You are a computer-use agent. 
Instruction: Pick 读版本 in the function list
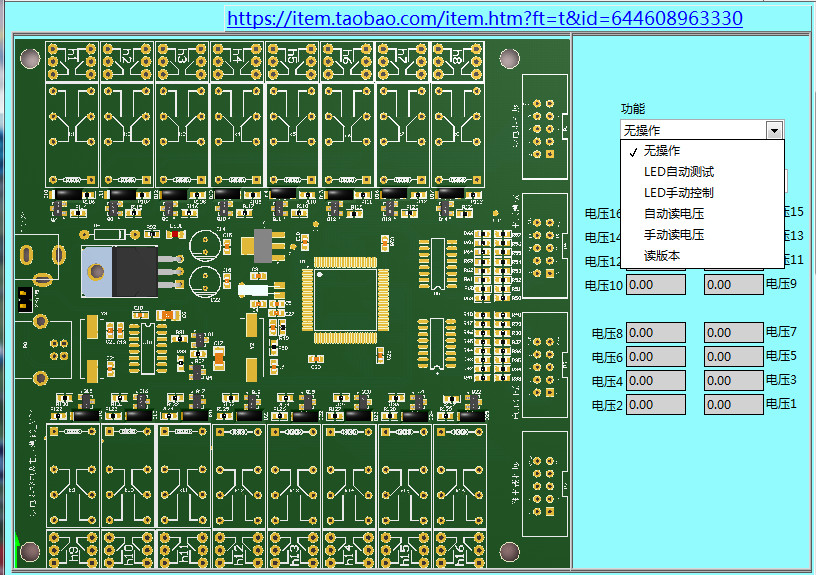[x=702, y=255]
